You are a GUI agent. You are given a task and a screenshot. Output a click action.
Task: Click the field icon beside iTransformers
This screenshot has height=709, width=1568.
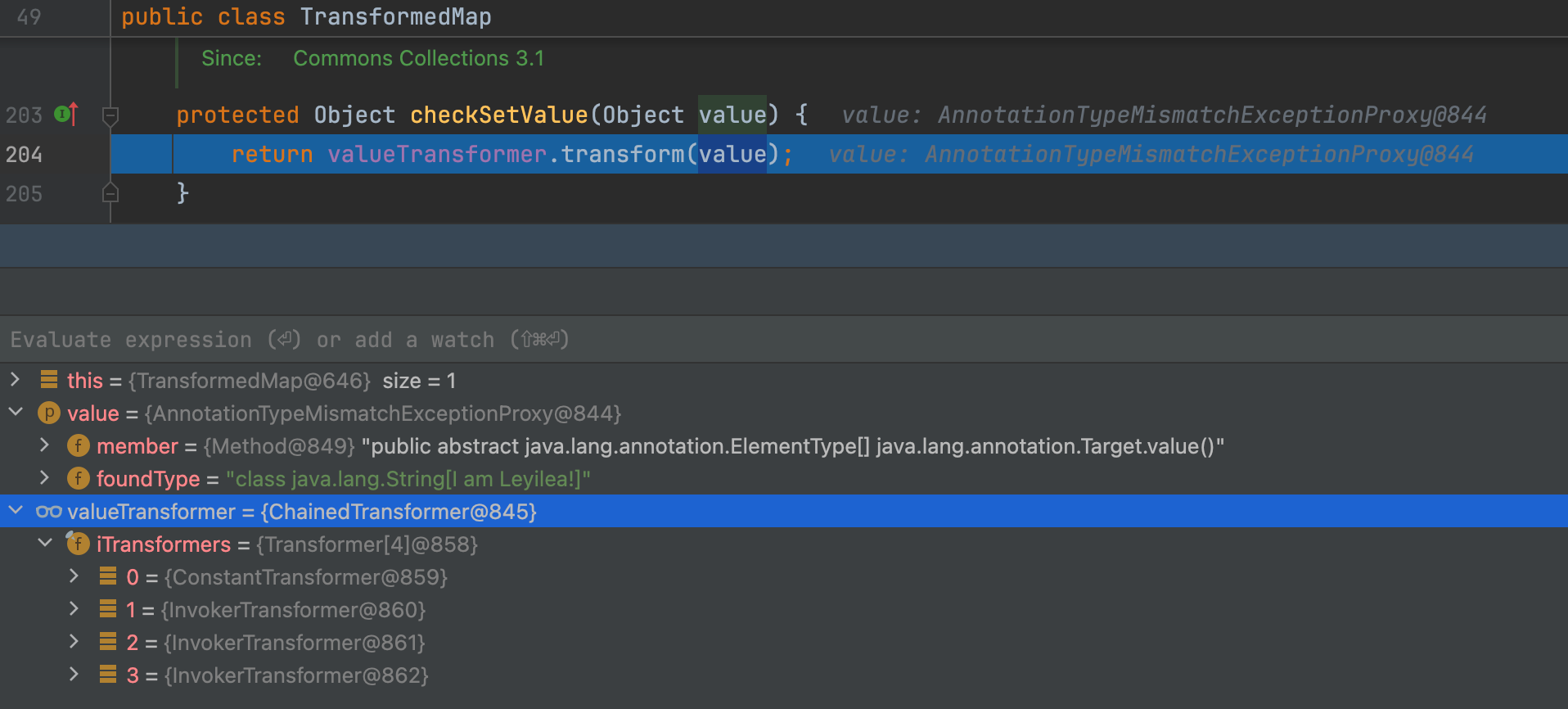pyautogui.click(x=78, y=544)
